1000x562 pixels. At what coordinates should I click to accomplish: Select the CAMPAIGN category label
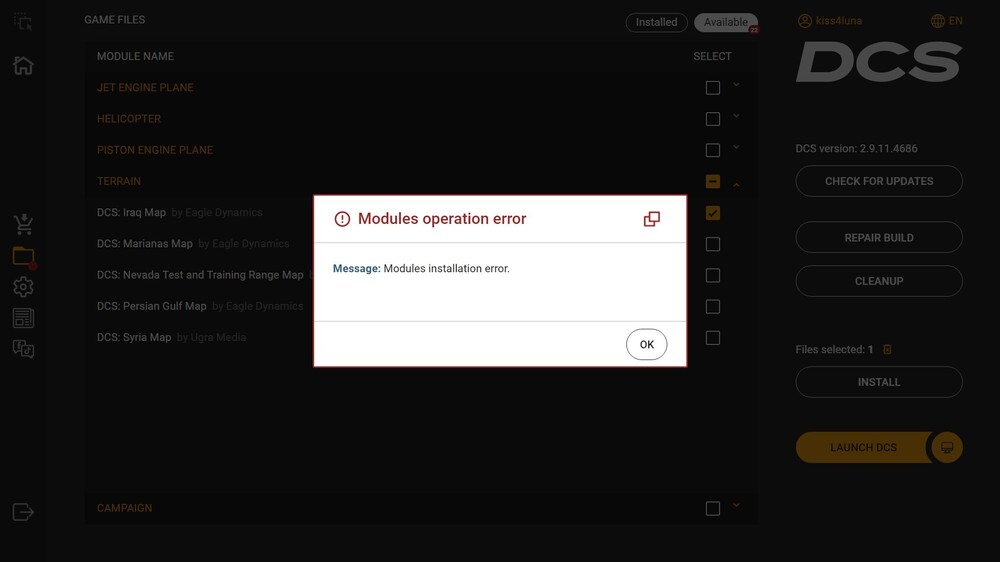point(124,508)
